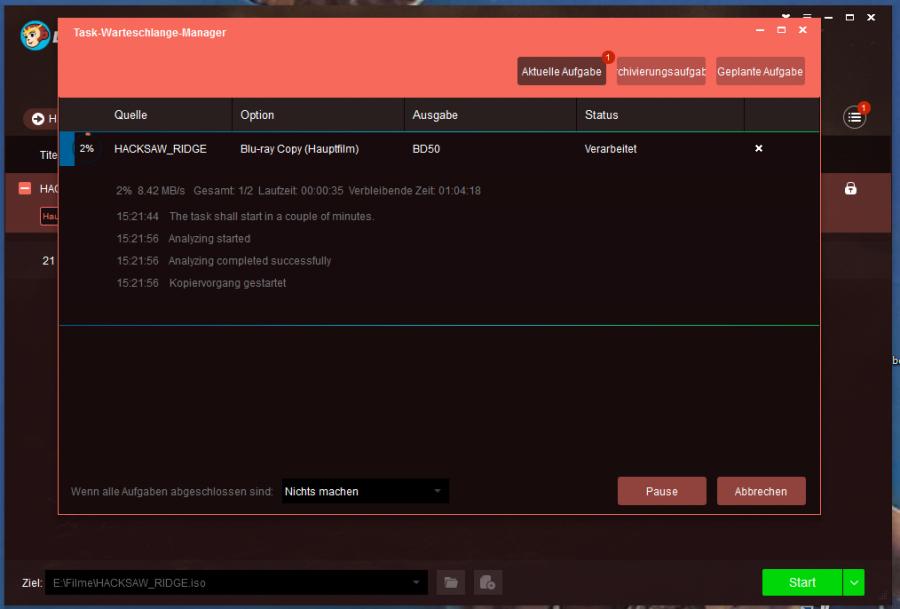Open the 'Nichts machen' completion action dropdown
The image size is (900, 609).
[365, 491]
